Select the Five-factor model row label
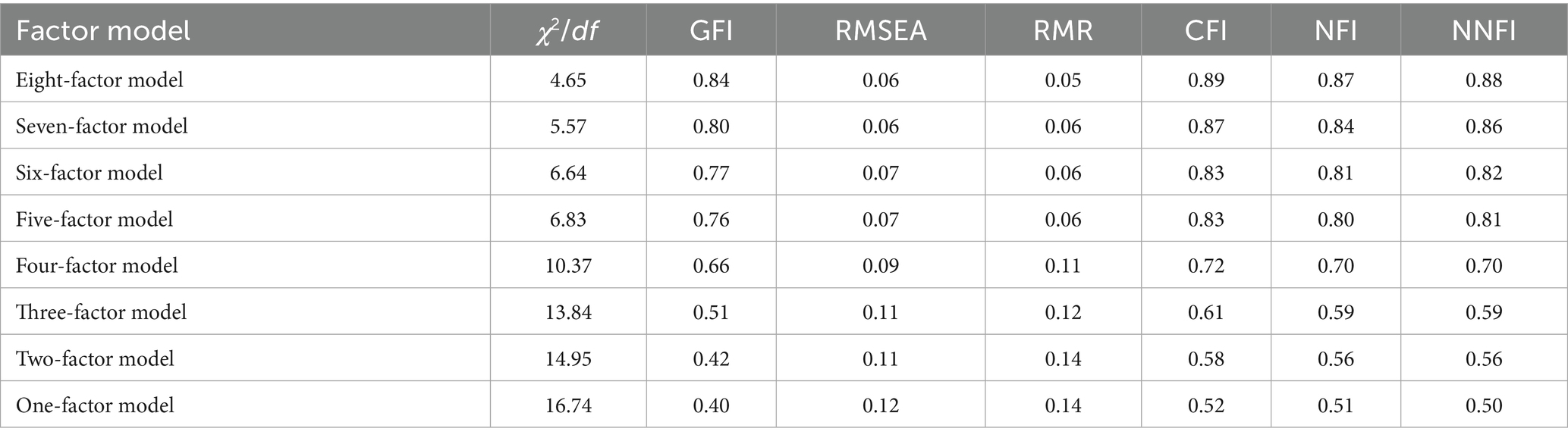The height and width of the screenshot is (441, 1568). [94, 220]
